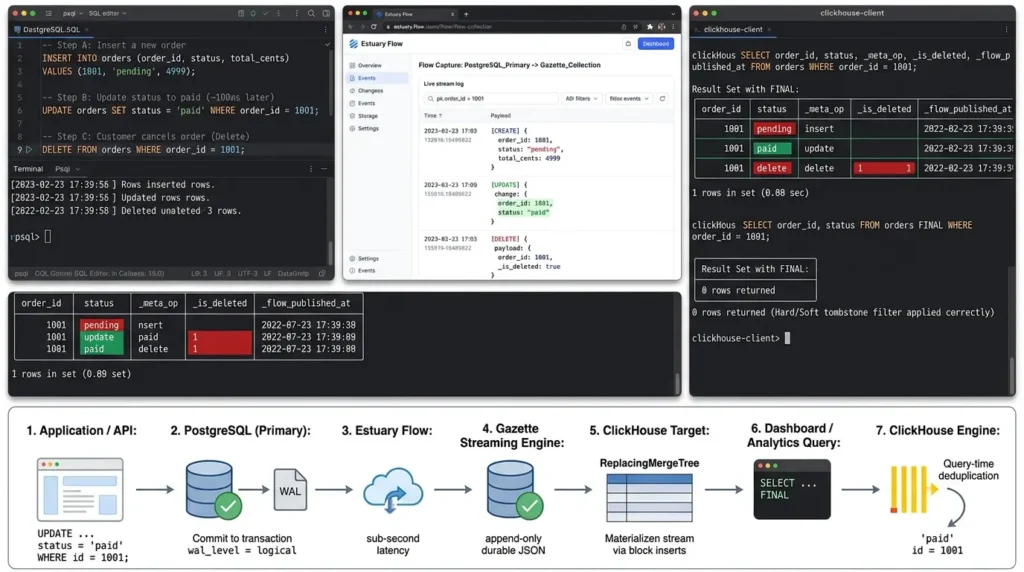This screenshot has height=572, width=1024.
Task: Sort by the Time column header in stream log
Action: (x=433, y=116)
